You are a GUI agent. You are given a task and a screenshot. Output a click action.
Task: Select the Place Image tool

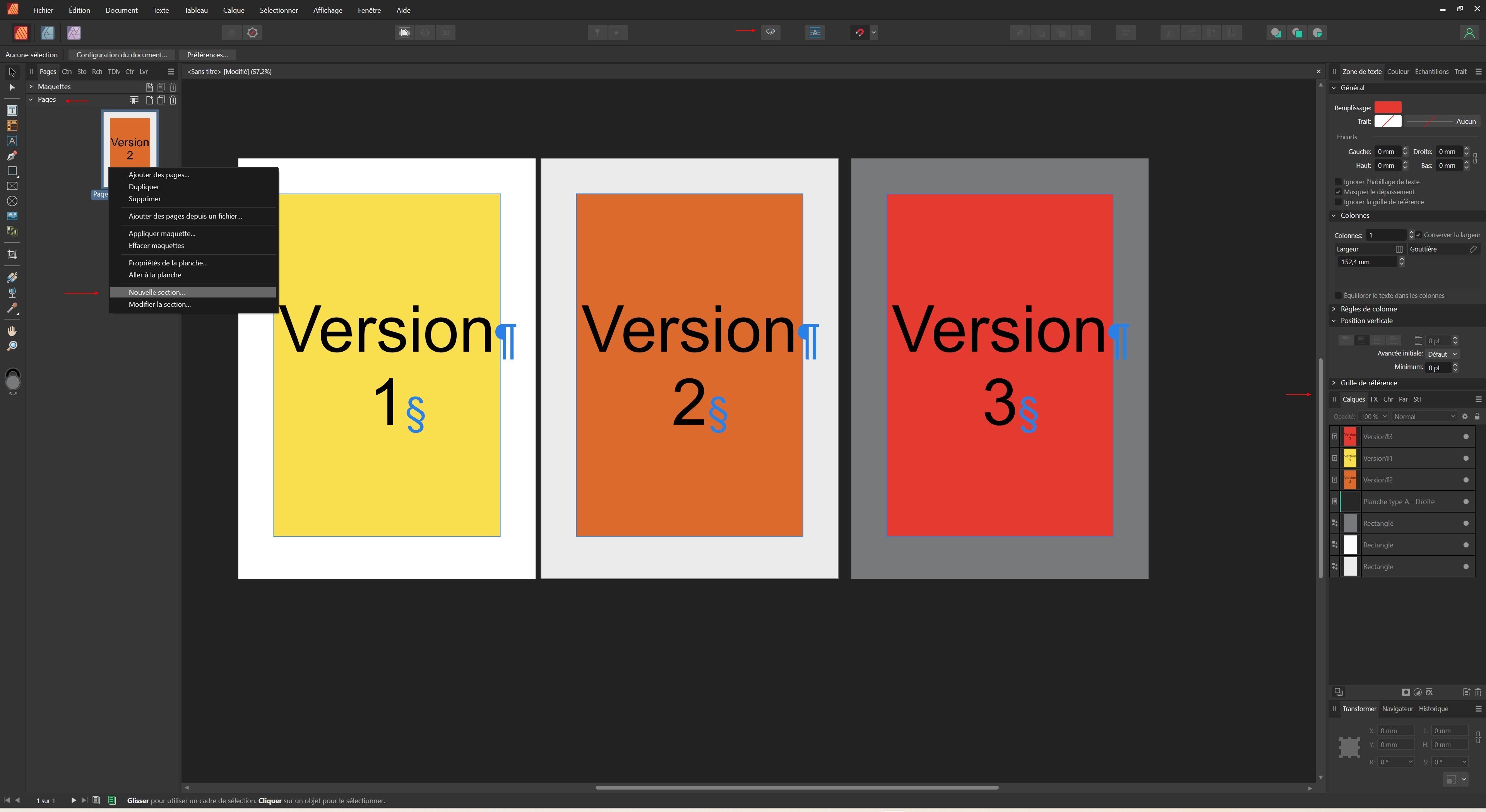point(12,216)
